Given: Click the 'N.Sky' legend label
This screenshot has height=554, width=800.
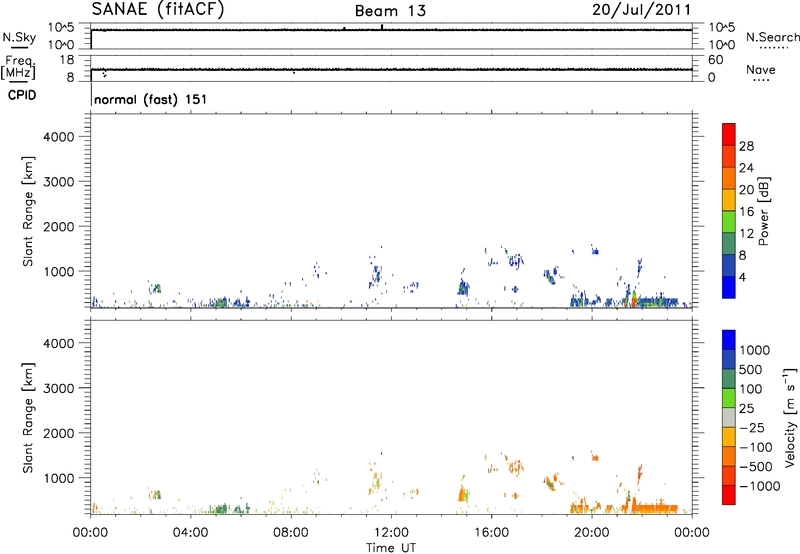Looking at the screenshot, I should (x=19, y=37).
